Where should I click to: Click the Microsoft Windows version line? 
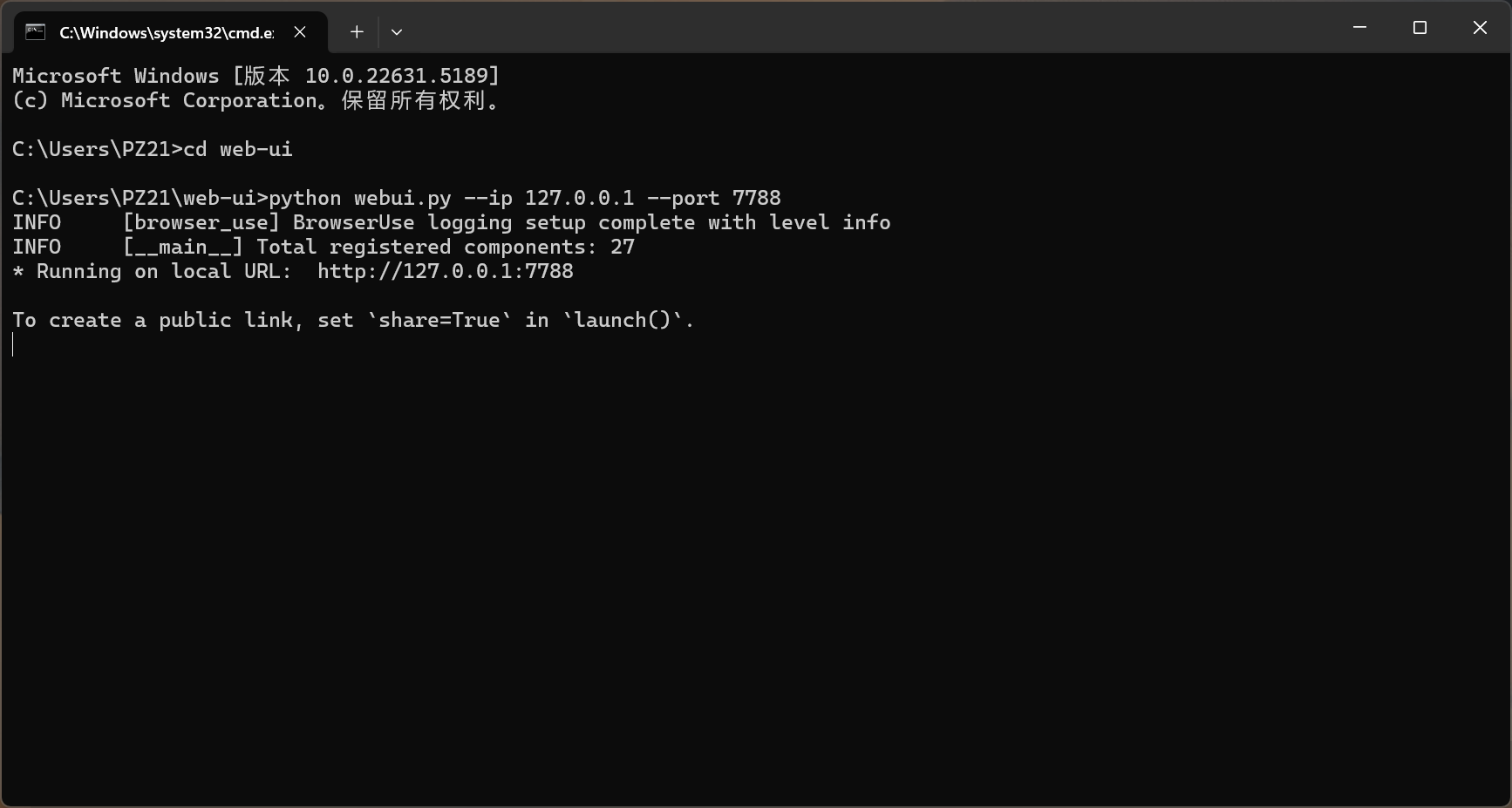coord(256,76)
